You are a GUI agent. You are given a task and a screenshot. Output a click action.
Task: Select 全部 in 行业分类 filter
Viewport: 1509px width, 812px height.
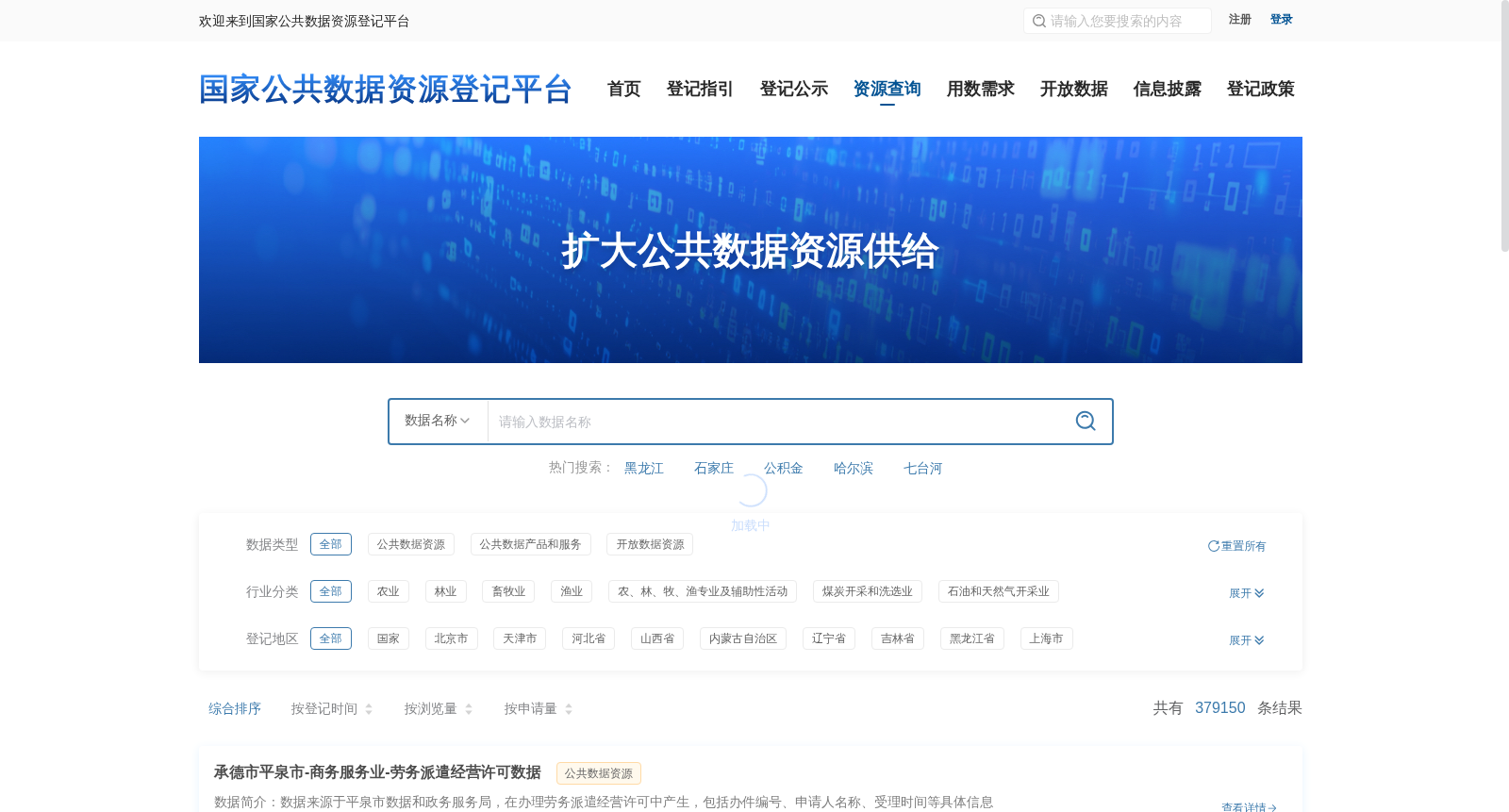(331, 591)
